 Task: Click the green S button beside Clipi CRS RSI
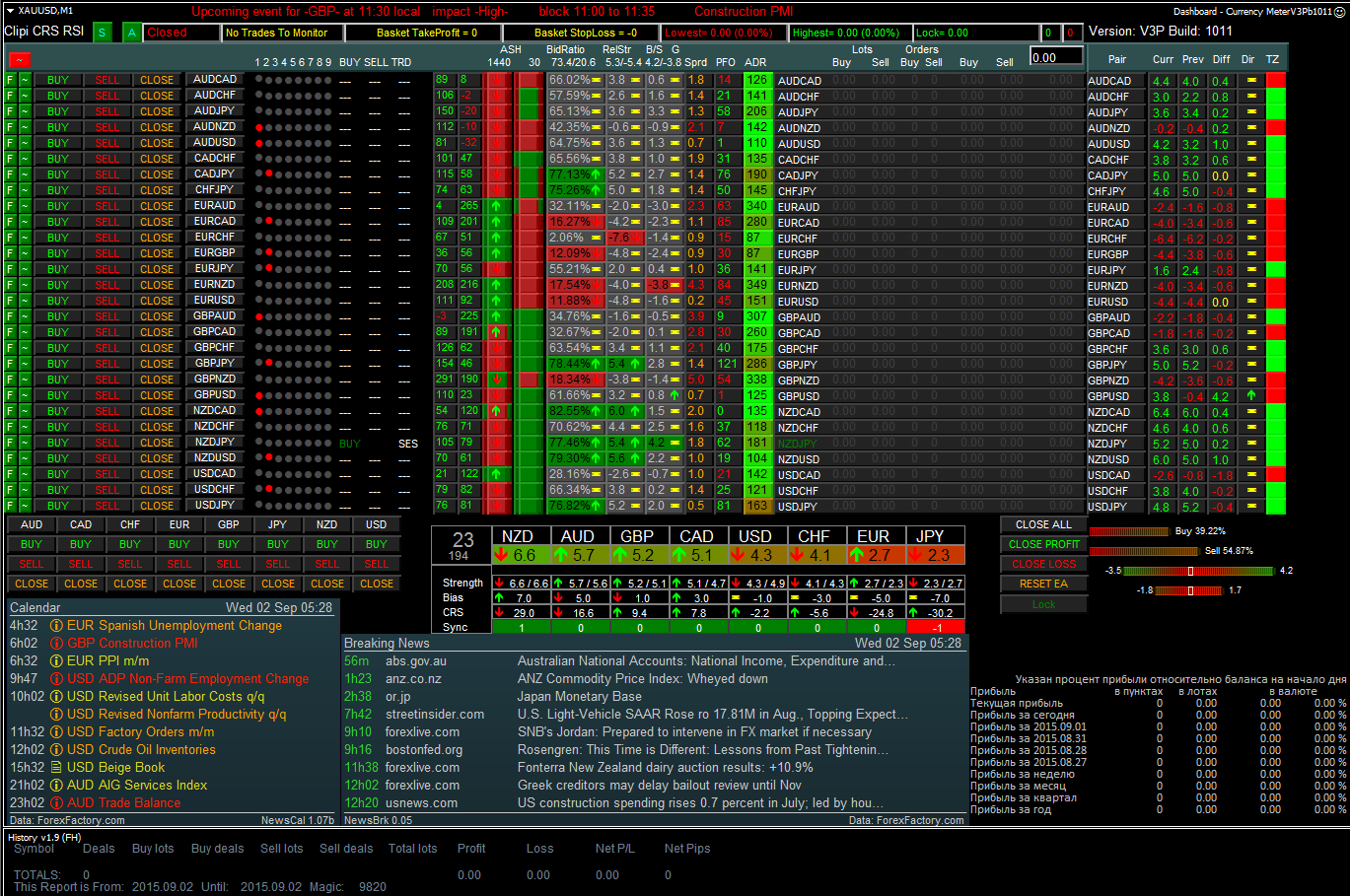click(102, 33)
